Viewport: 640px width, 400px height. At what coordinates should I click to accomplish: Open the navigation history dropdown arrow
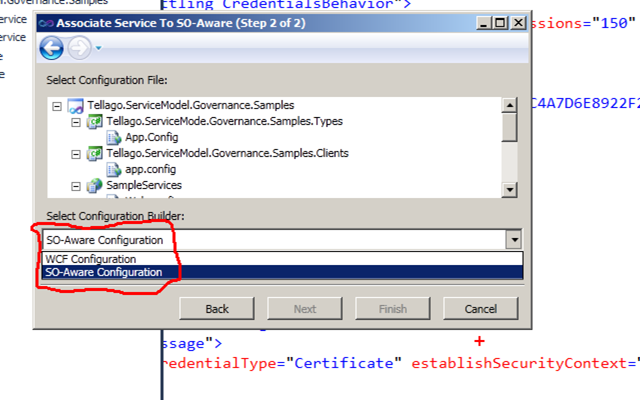coord(98,48)
